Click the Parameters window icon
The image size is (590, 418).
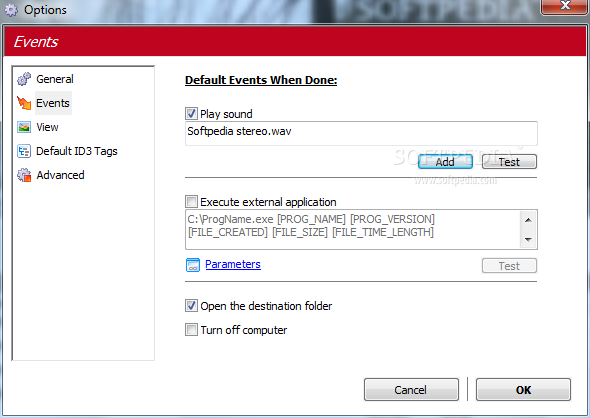coord(193,265)
